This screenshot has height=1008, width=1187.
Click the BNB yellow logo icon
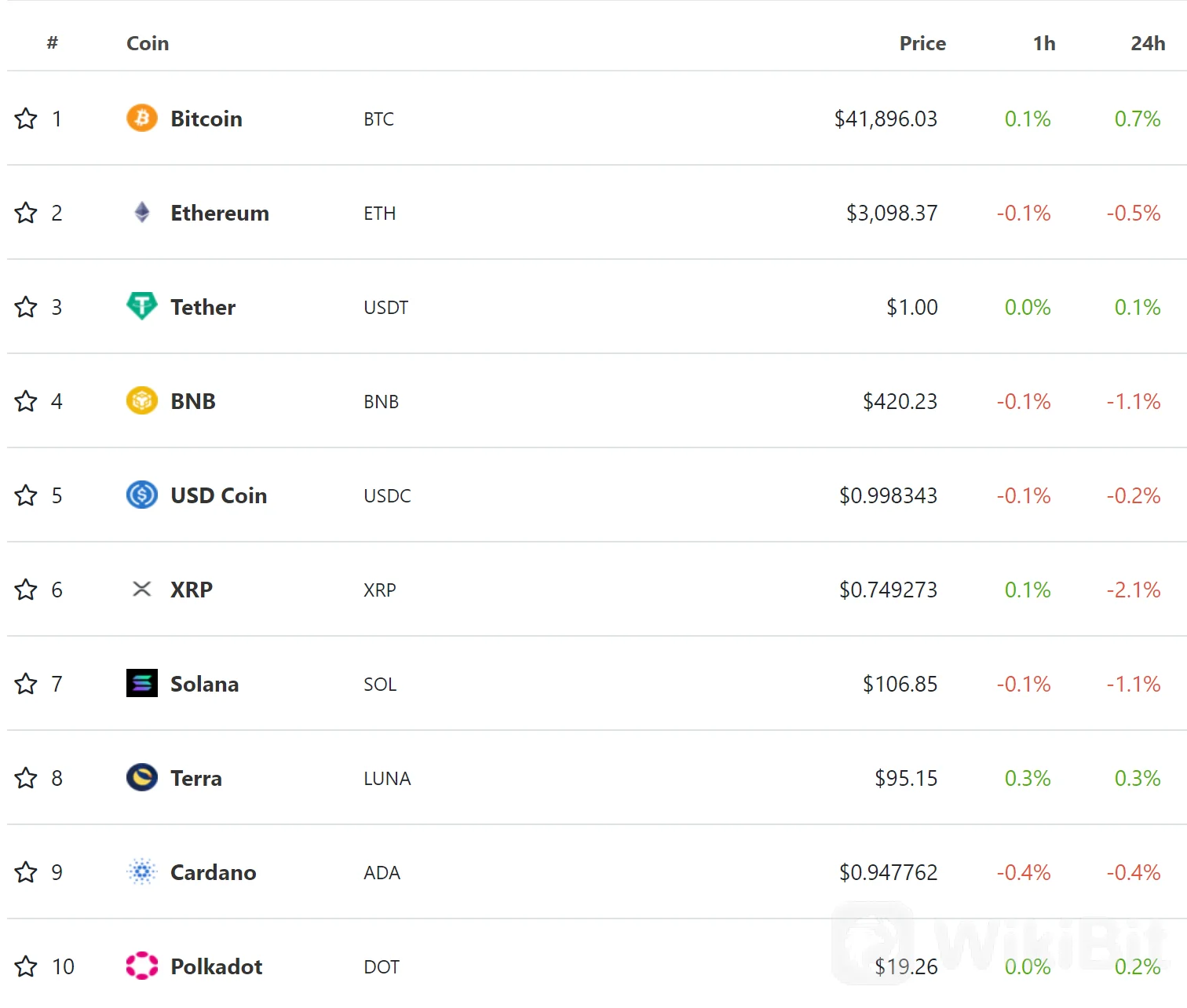click(142, 400)
